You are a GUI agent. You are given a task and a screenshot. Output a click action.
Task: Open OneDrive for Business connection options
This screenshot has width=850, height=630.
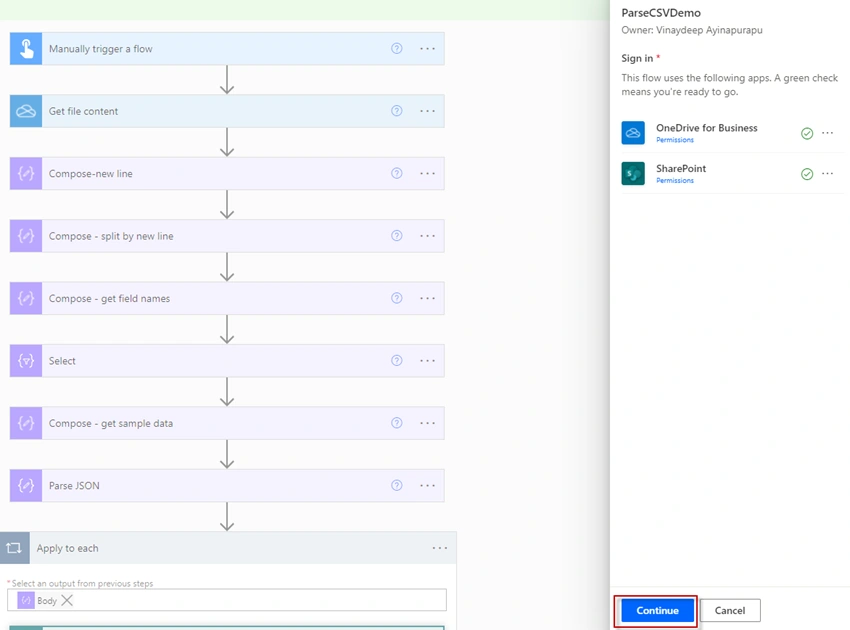pyautogui.click(x=827, y=133)
